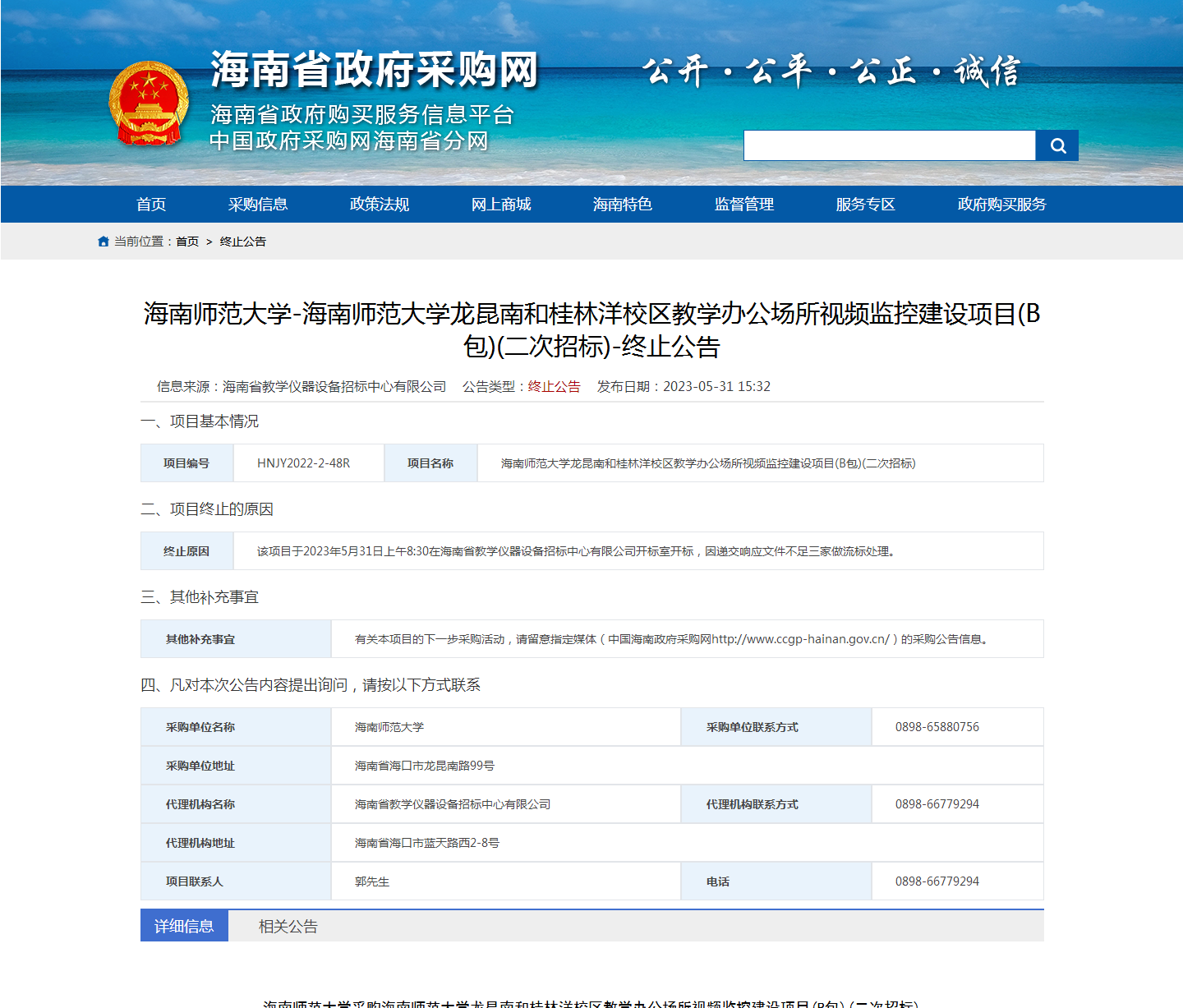Open the 首页 navigation menu

151,205
